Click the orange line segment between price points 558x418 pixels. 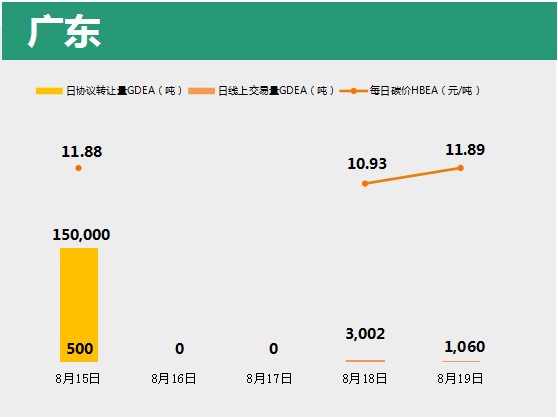click(413, 176)
